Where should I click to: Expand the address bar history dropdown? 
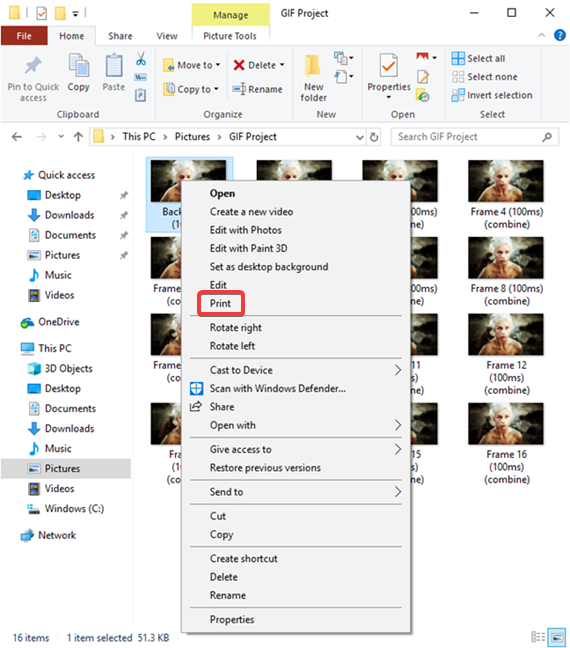pyautogui.click(x=360, y=137)
